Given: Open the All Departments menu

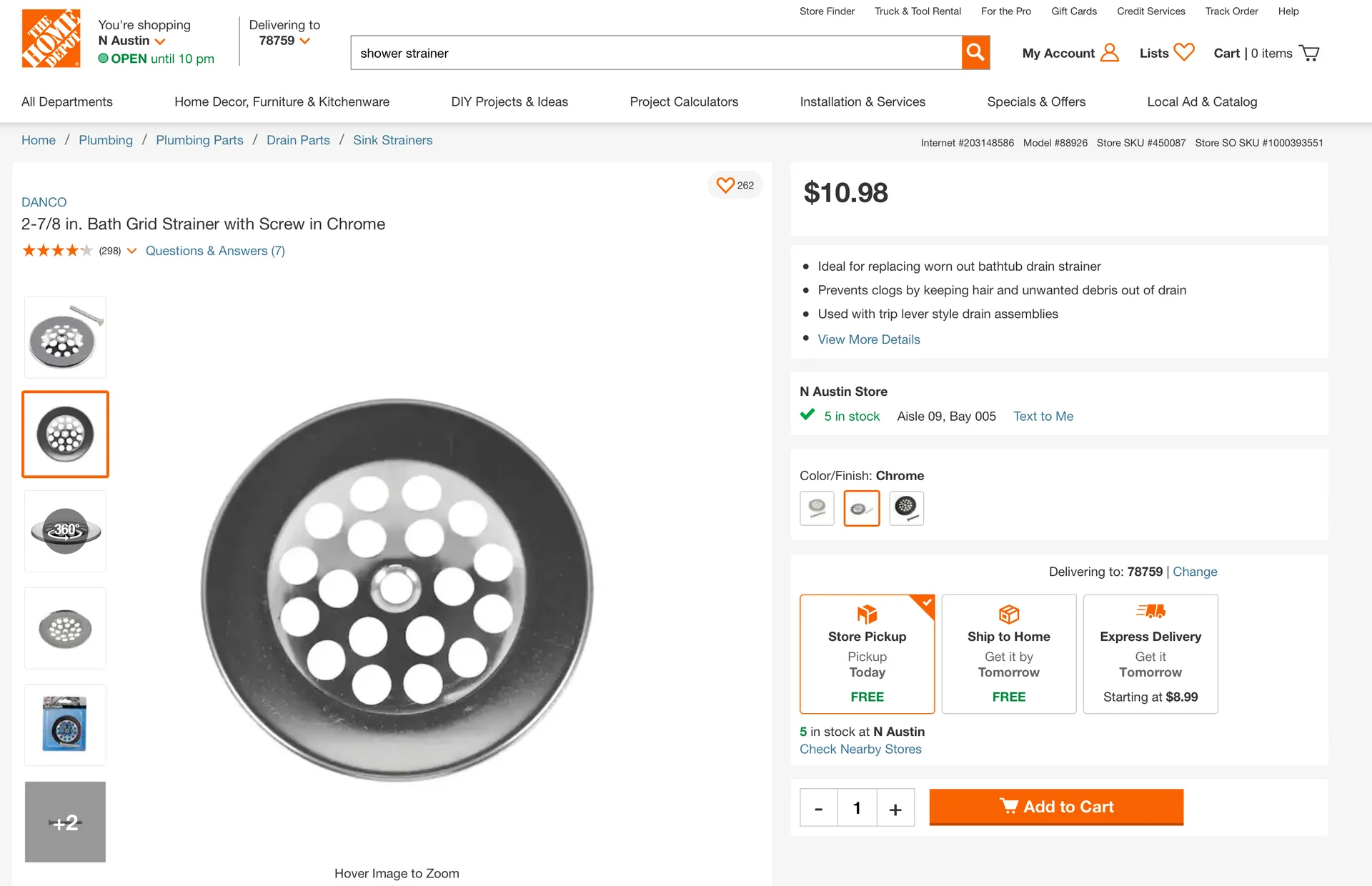Looking at the screenshot, I should pyautogui.click(x=67, y=101).
